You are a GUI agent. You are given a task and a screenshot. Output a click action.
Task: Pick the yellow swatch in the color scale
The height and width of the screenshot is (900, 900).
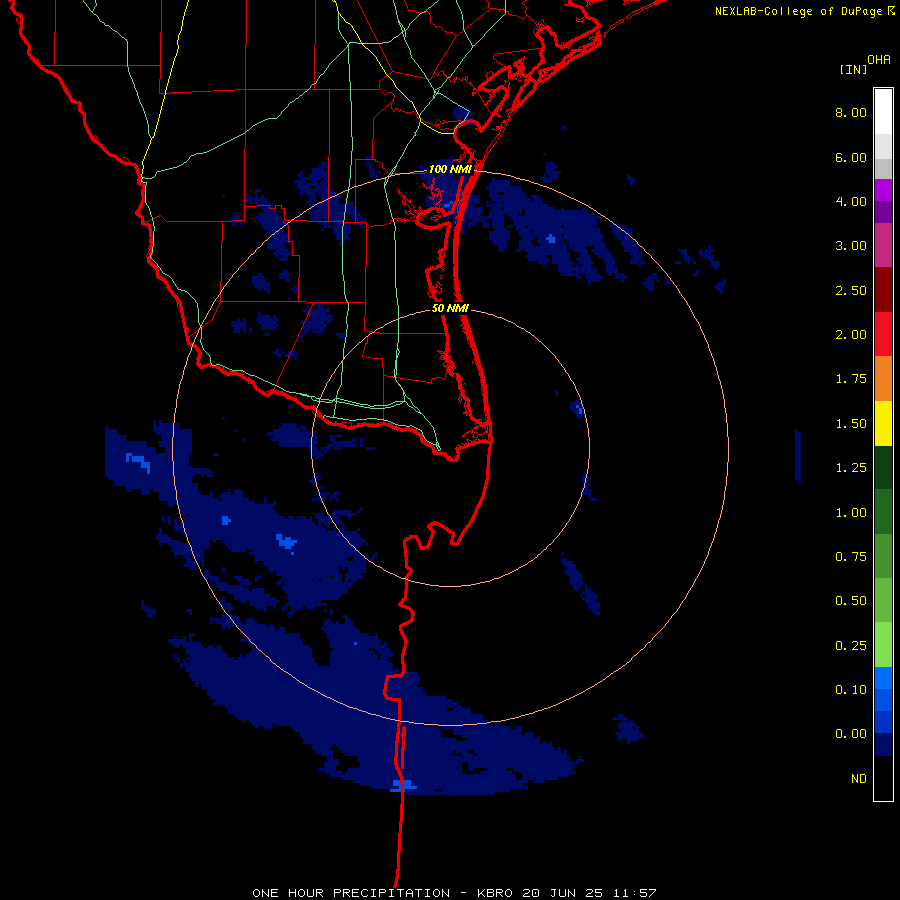[883, 423]
